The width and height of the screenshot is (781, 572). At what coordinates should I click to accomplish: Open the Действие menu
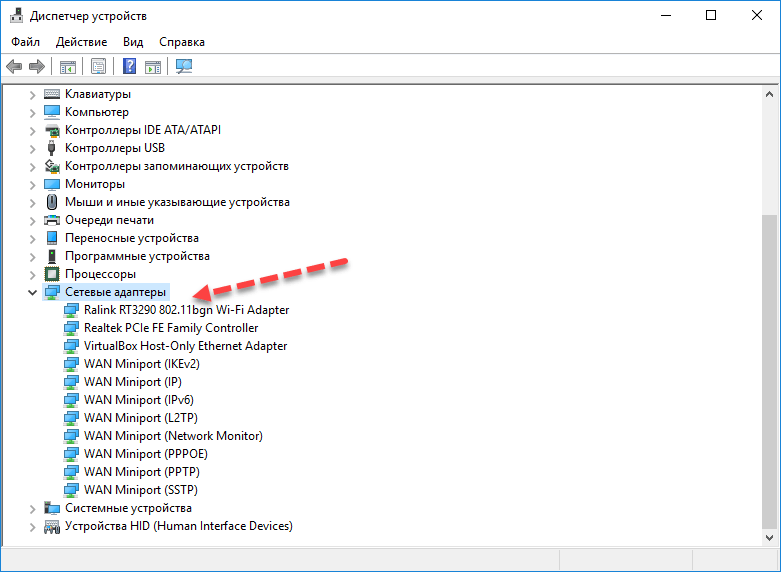click(x=81, y=42)
